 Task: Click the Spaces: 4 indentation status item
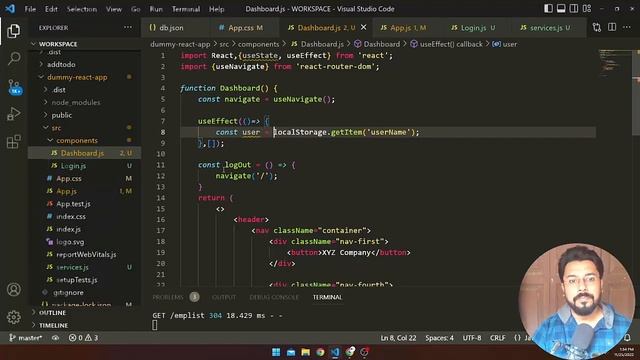coord(439,338)
